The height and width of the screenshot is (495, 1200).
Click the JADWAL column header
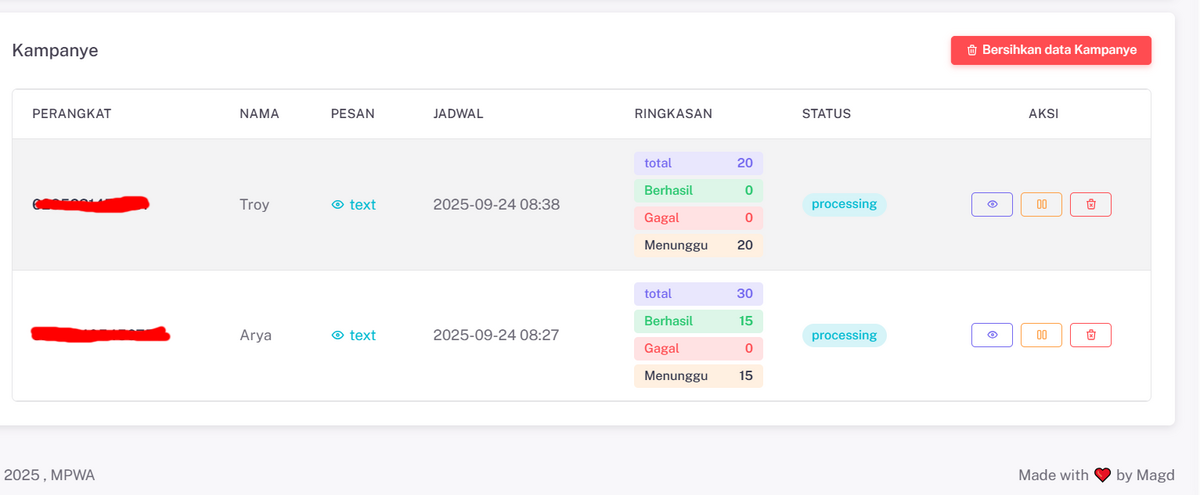tap(458, 114)
